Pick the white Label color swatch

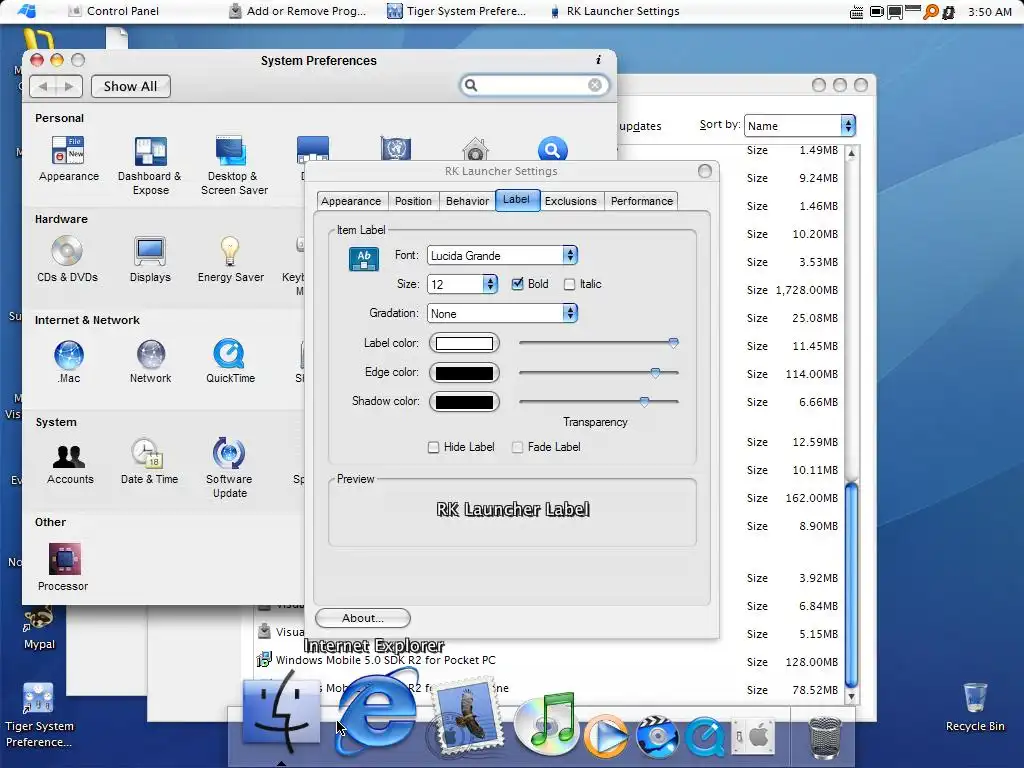(x=464, y=343)
